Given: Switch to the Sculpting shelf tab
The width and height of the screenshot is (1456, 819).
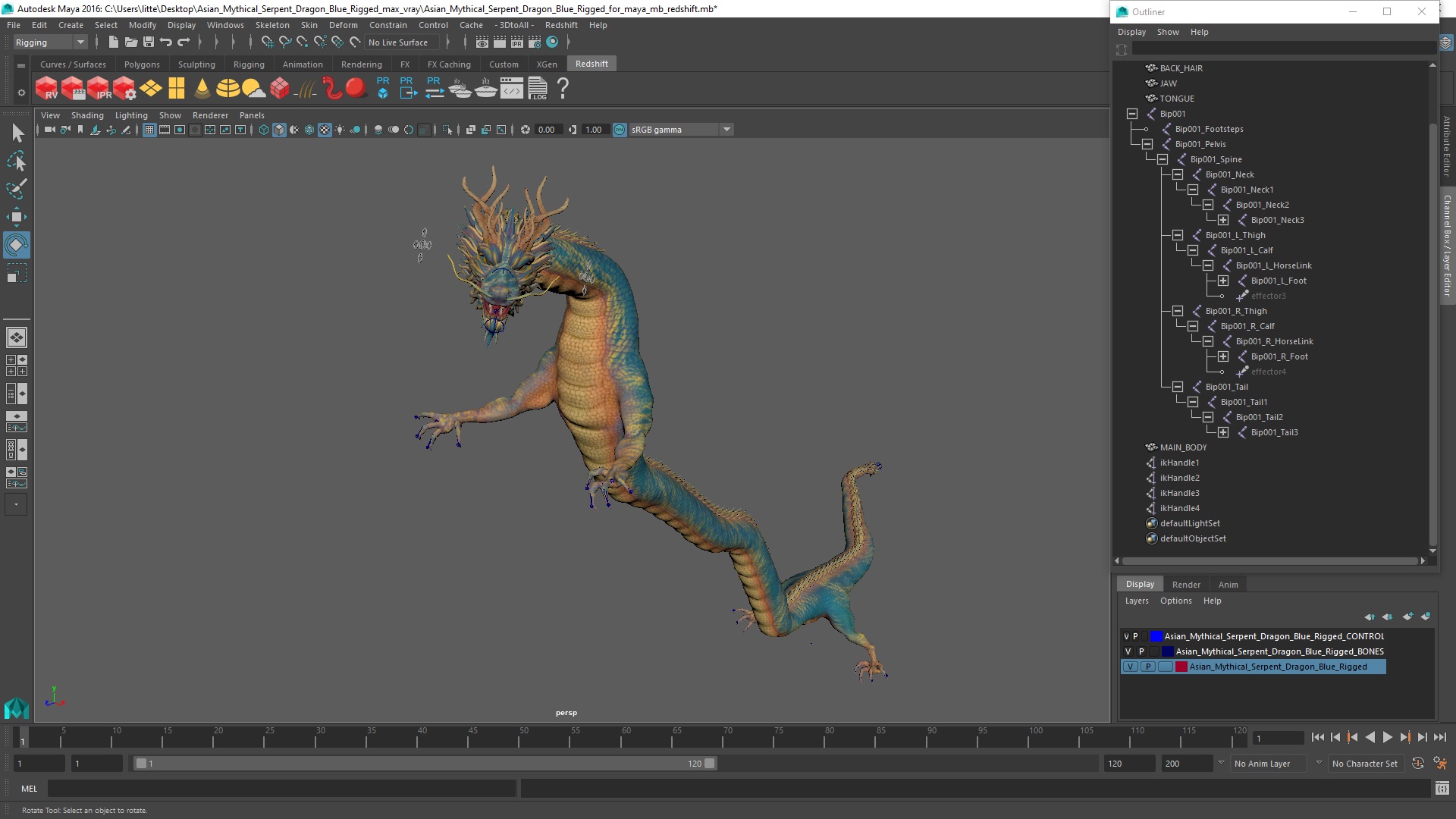Looking at the screenshot, I should 196,64.
